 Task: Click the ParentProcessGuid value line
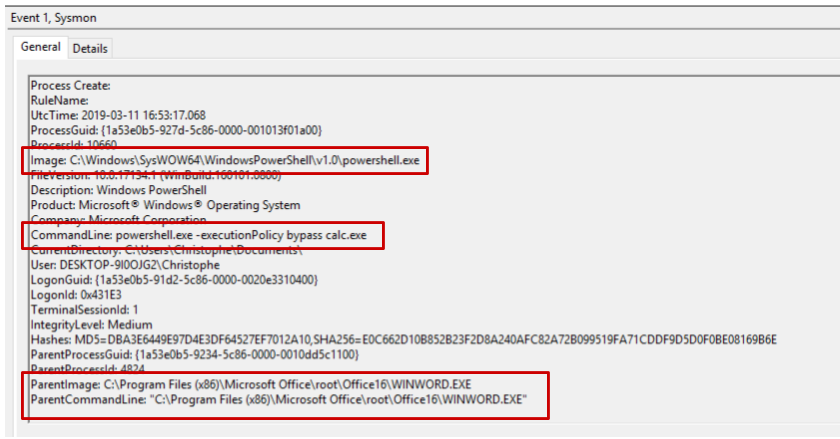click(x=195, y=355)
